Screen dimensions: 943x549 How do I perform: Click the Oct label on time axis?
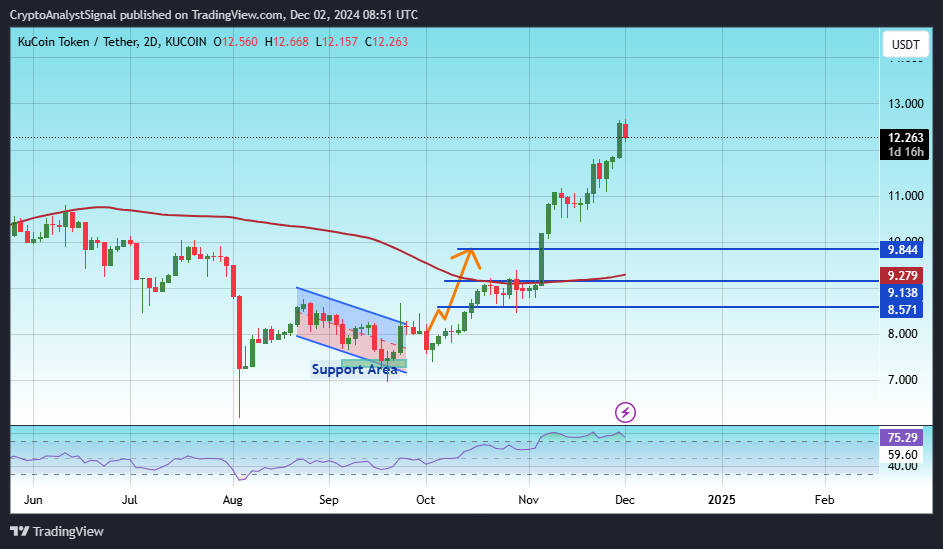(x=426, y=500)
